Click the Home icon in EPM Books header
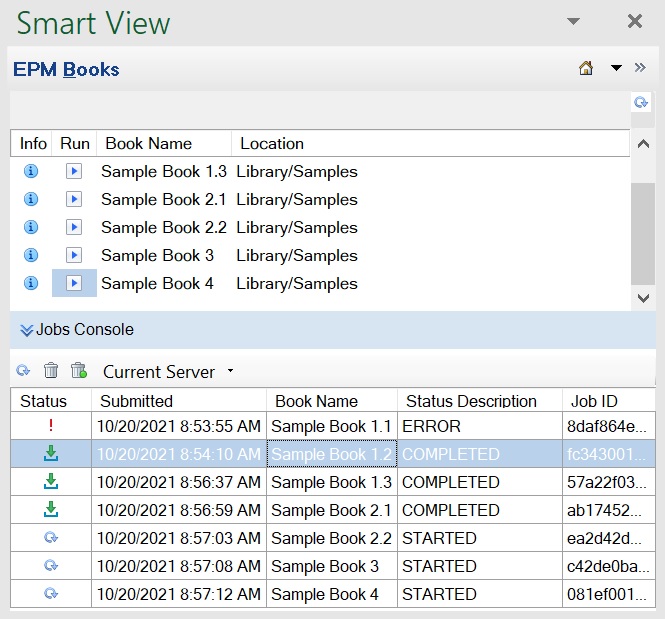The image size is (665, 619). click(x=586, y=69)
